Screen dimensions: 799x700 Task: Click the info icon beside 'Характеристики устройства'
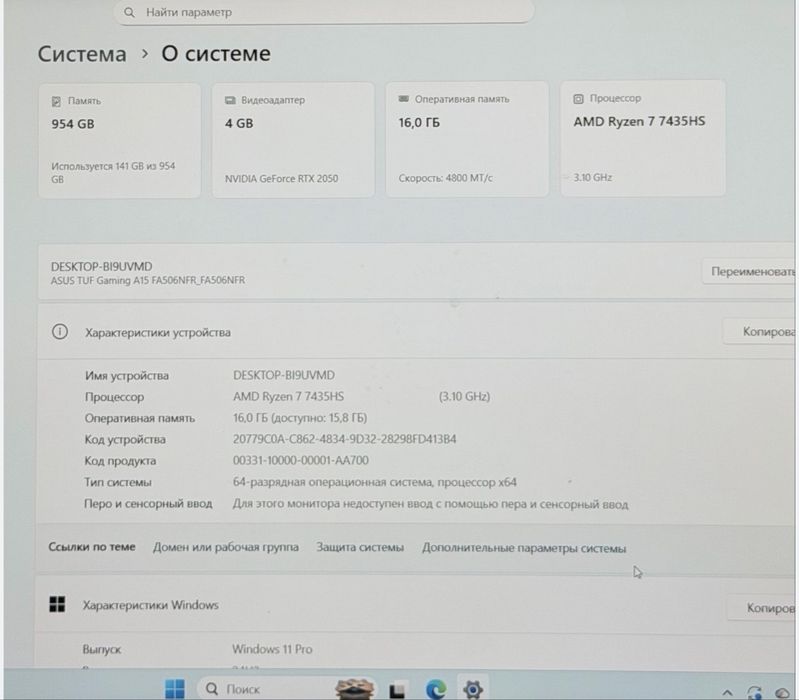(x=60, y=332)
